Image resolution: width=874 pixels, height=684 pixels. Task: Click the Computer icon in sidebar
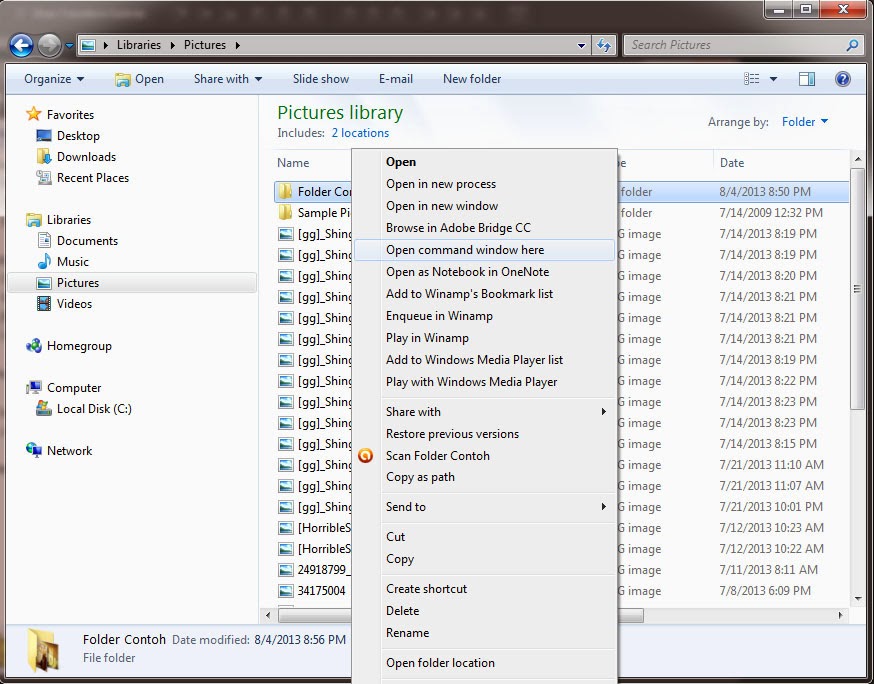pos(33,387)
